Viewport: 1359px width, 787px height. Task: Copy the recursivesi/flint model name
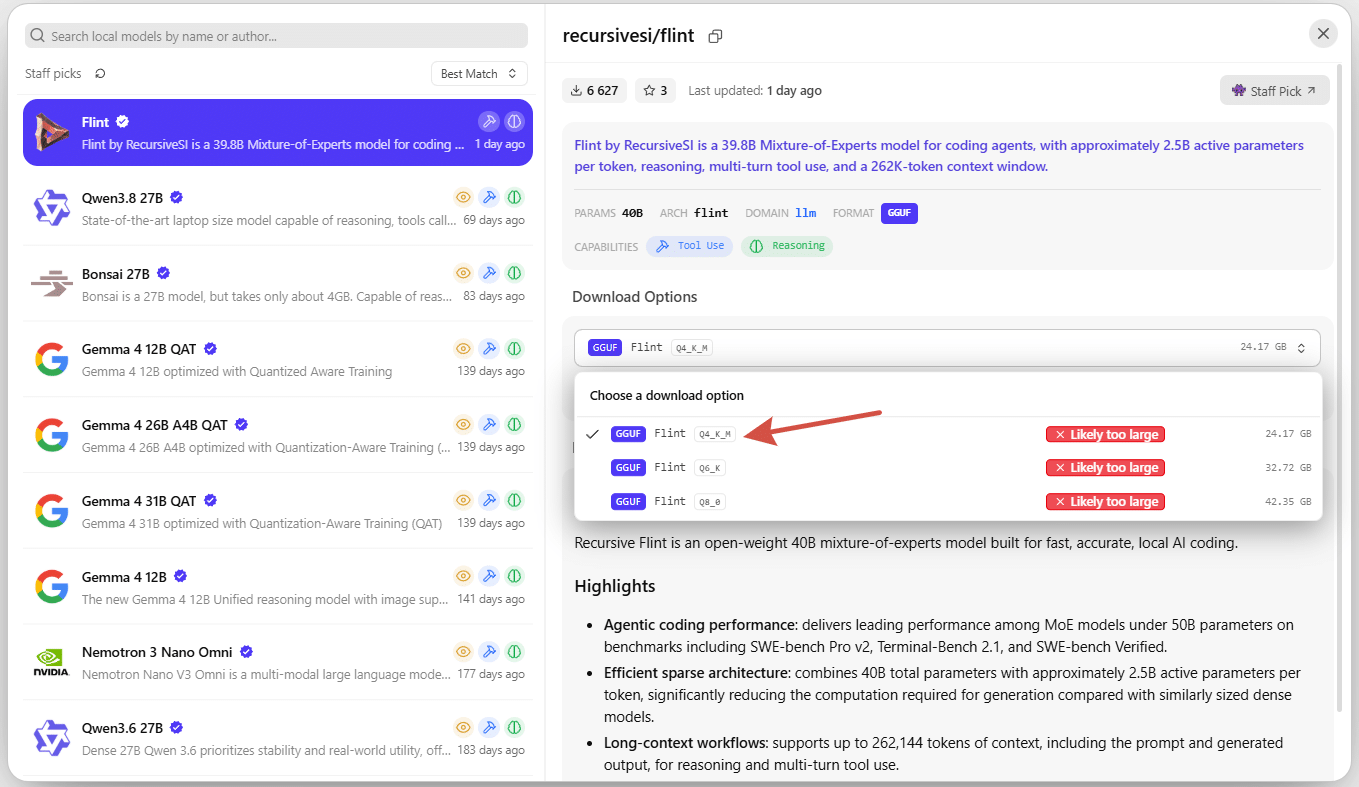pyautogui.click(x=715, y=36)
